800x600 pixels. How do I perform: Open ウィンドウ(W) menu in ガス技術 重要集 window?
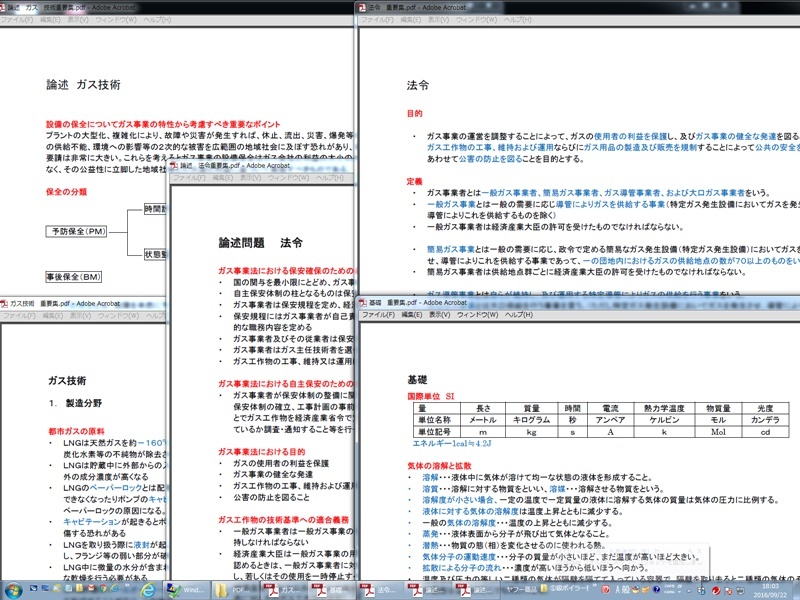tap(118, 315)
